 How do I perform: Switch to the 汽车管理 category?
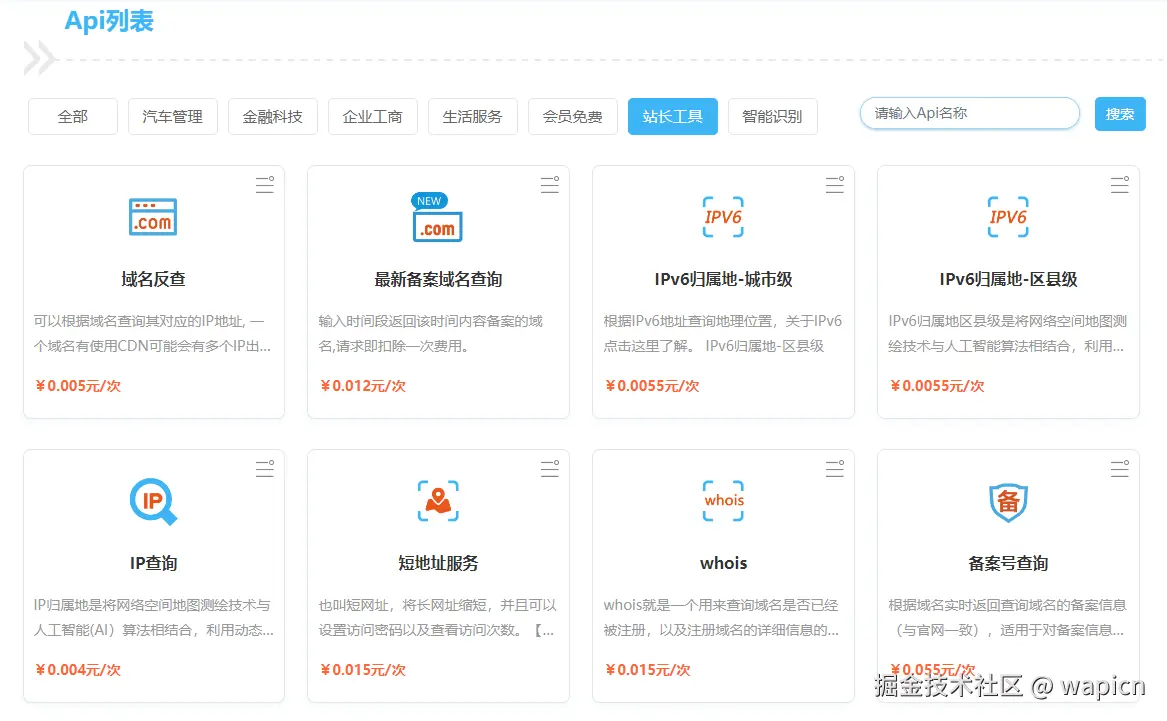pyautogui.click(x=173, y=117)
